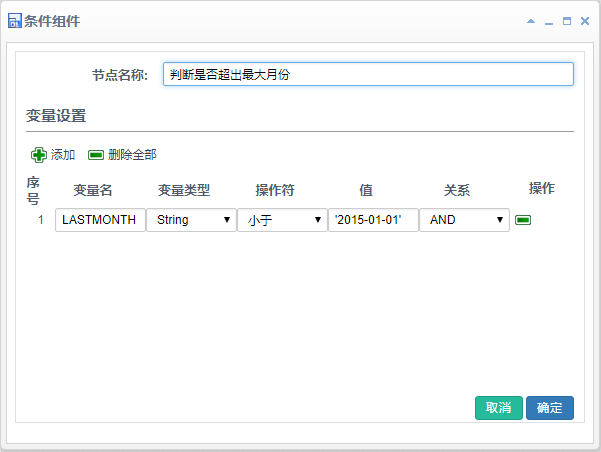Confirm with the 确定 button
This screenshot has height=452, width=601.
550,408
